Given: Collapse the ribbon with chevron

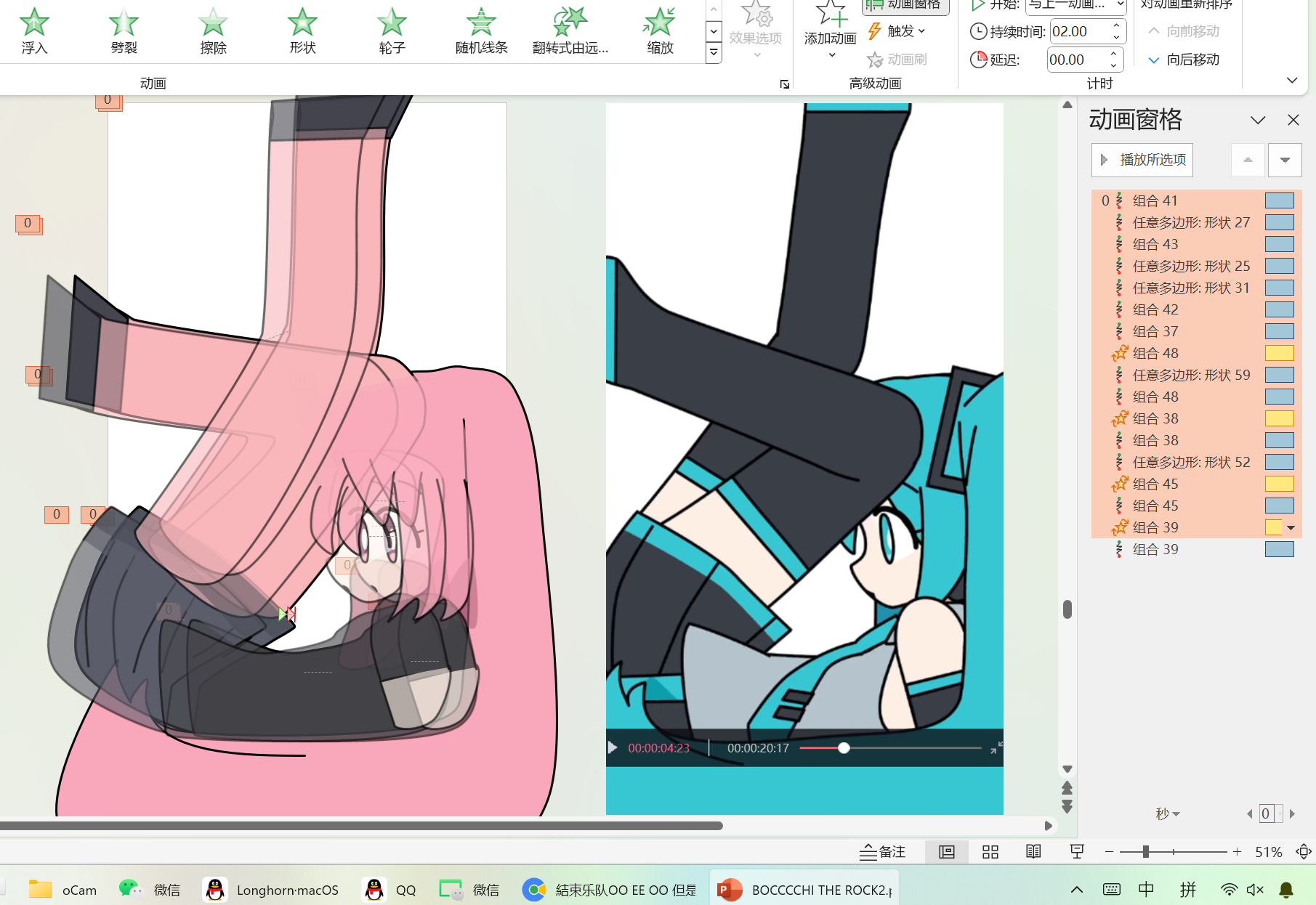Looking at the screenshot, I should (1292, 81).
